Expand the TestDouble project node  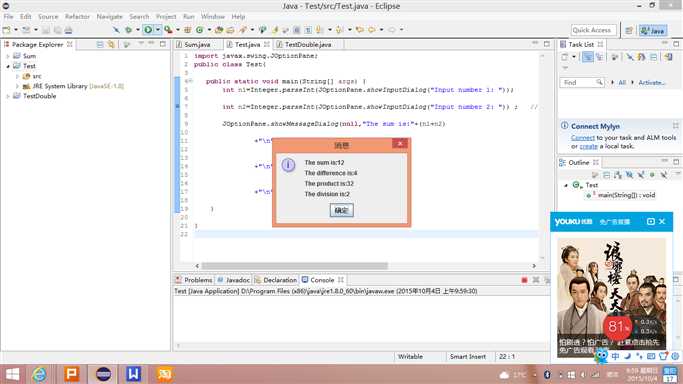click(x=8, y=96)
